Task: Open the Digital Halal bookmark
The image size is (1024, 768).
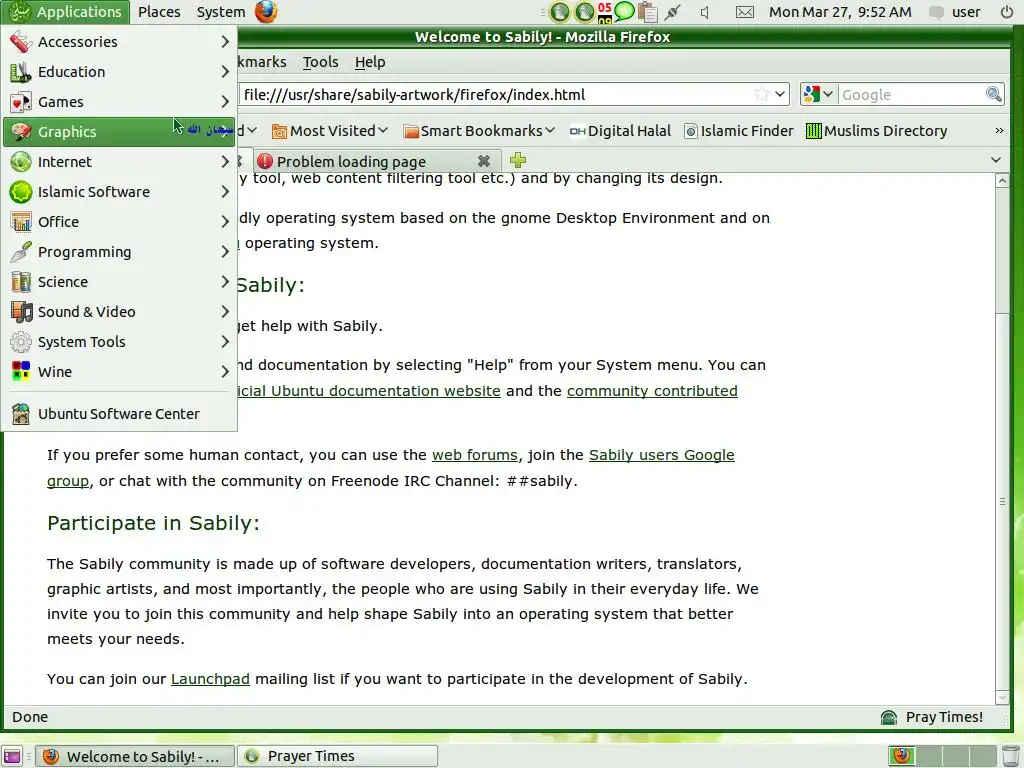Action: click(620, 131)
